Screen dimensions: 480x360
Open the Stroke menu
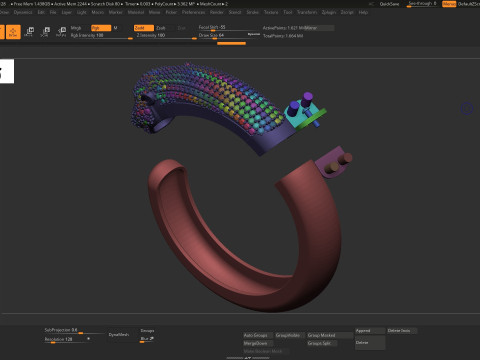[253, 12]
